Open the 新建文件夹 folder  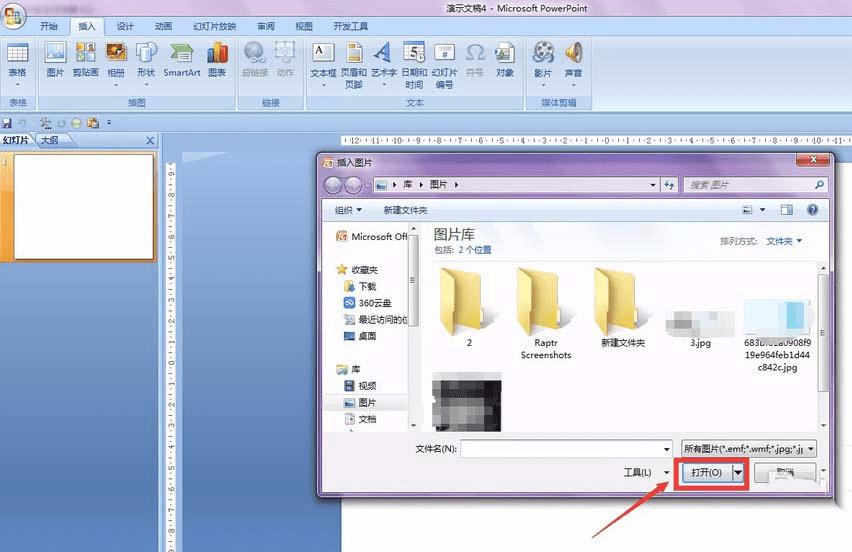coord(623,307)
